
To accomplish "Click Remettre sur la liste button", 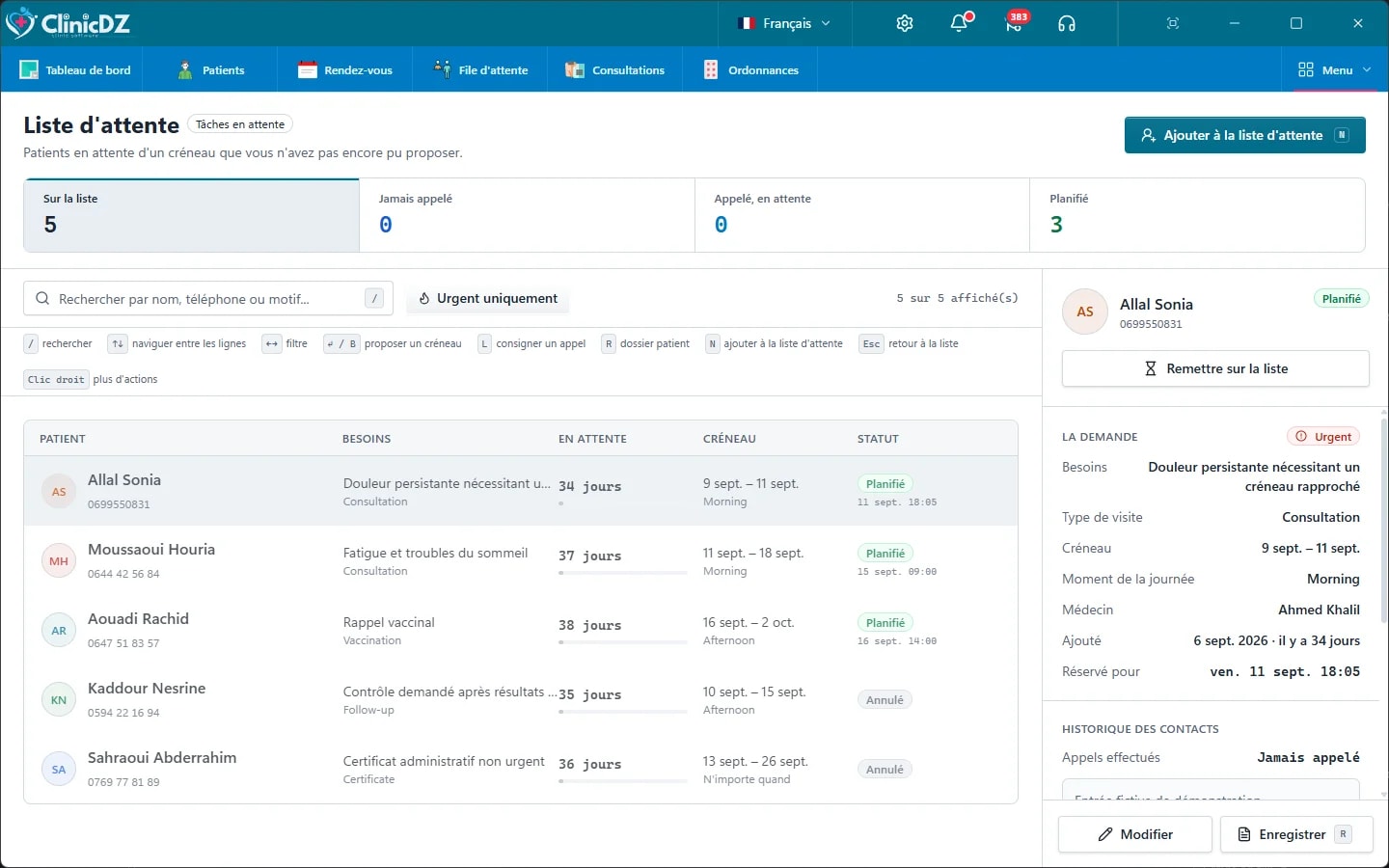I will tap(1215, 368).
